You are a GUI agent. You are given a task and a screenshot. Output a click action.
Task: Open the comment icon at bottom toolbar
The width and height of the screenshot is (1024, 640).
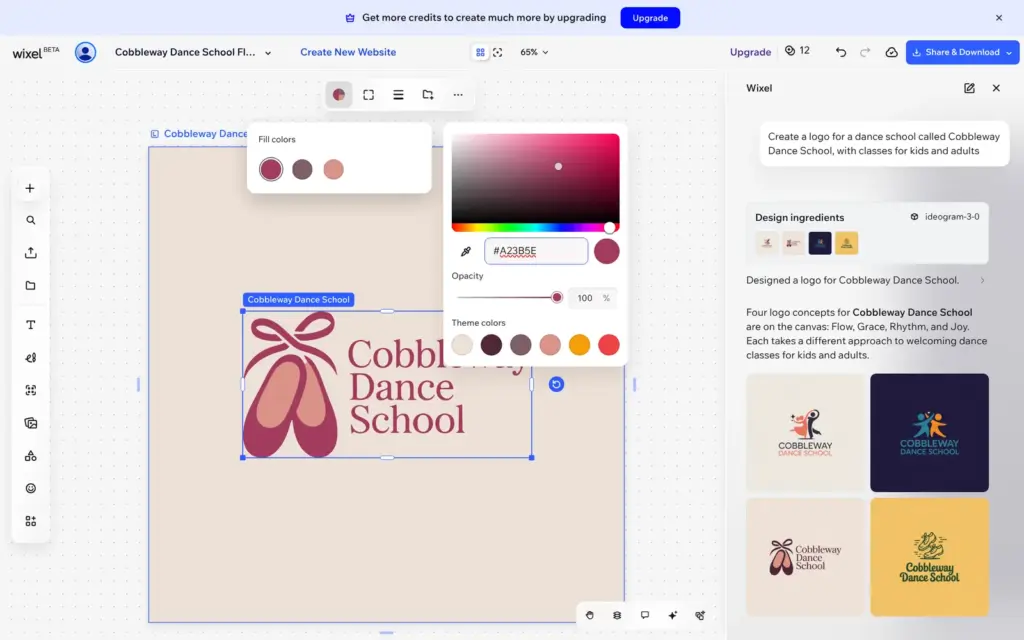[x=645, y=615]
